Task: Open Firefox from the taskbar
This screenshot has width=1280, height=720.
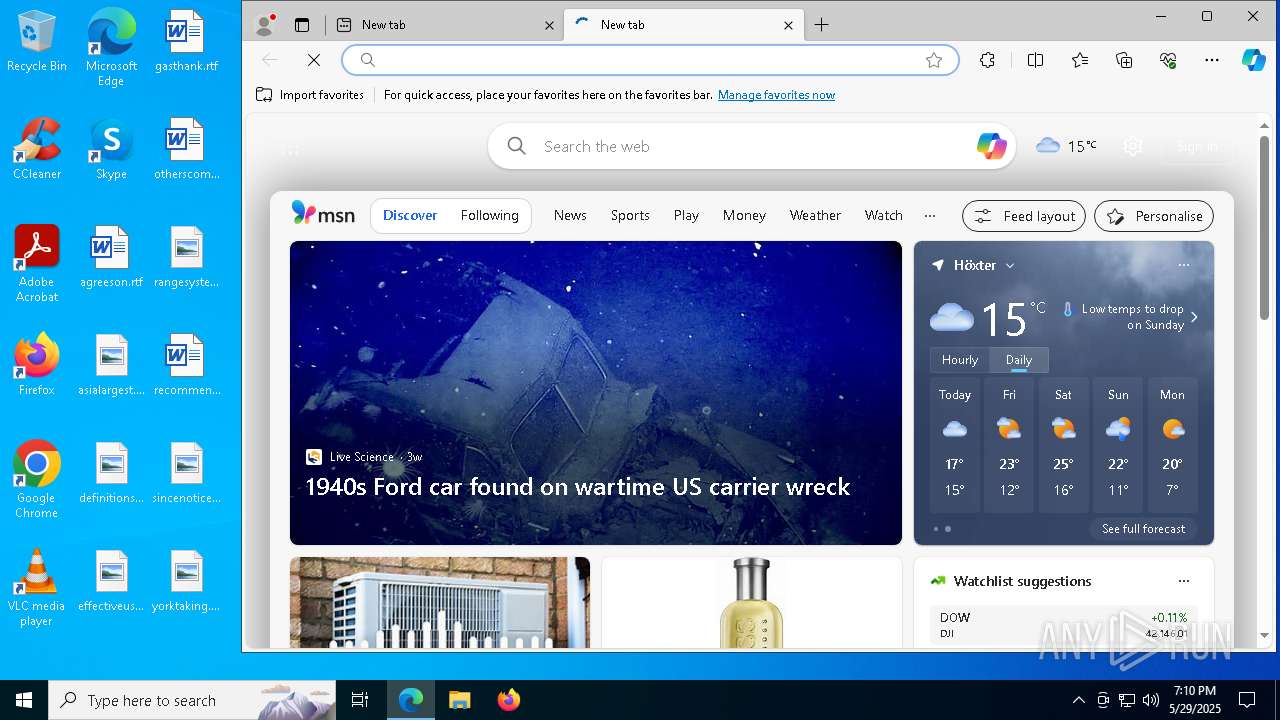Action: point(509,700)
